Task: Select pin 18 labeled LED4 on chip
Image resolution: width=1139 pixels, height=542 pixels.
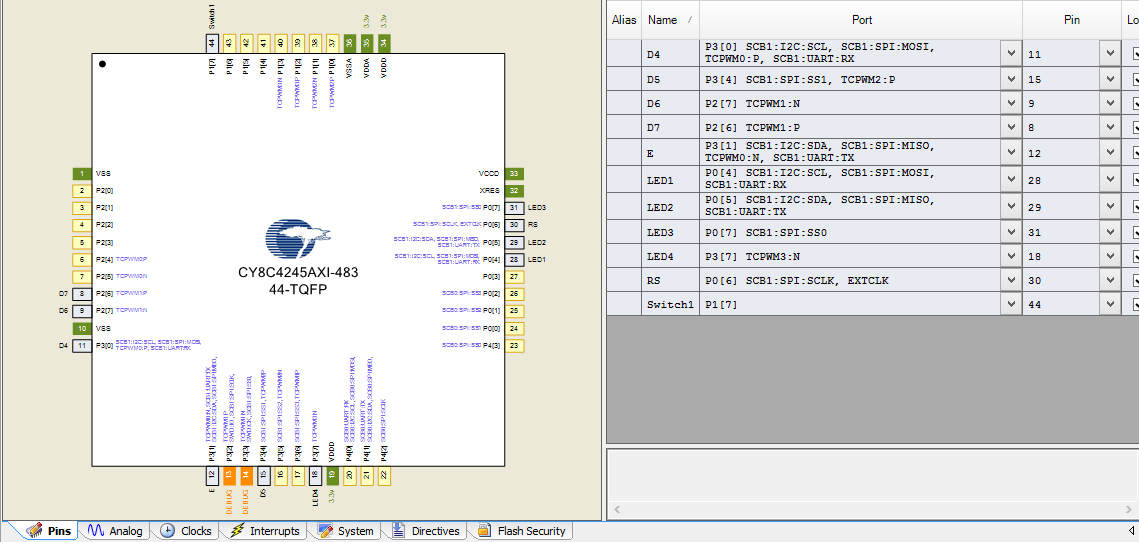Action: coord(315,477)
